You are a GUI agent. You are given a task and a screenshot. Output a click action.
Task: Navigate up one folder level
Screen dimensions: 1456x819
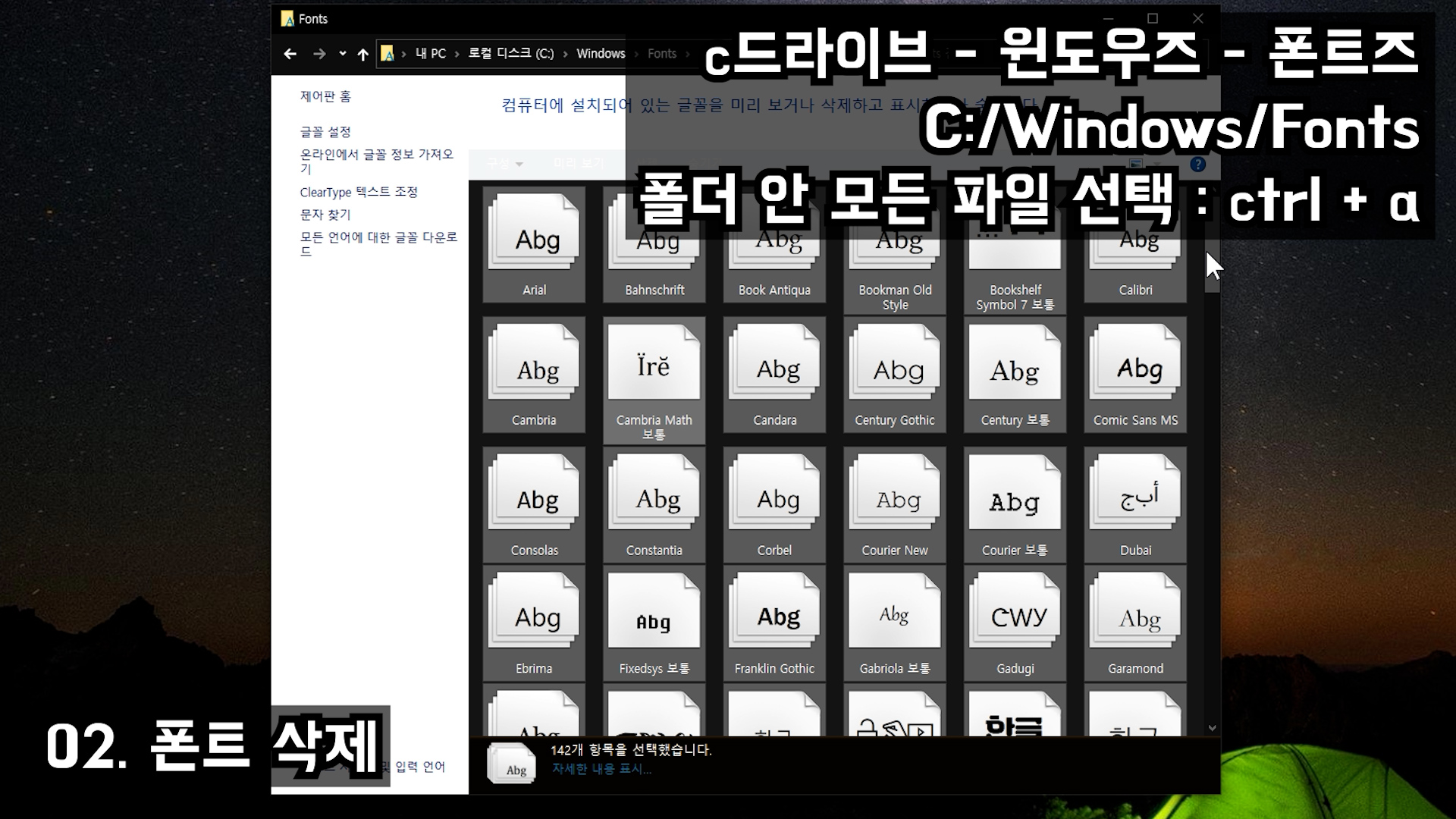pos(362,54)
